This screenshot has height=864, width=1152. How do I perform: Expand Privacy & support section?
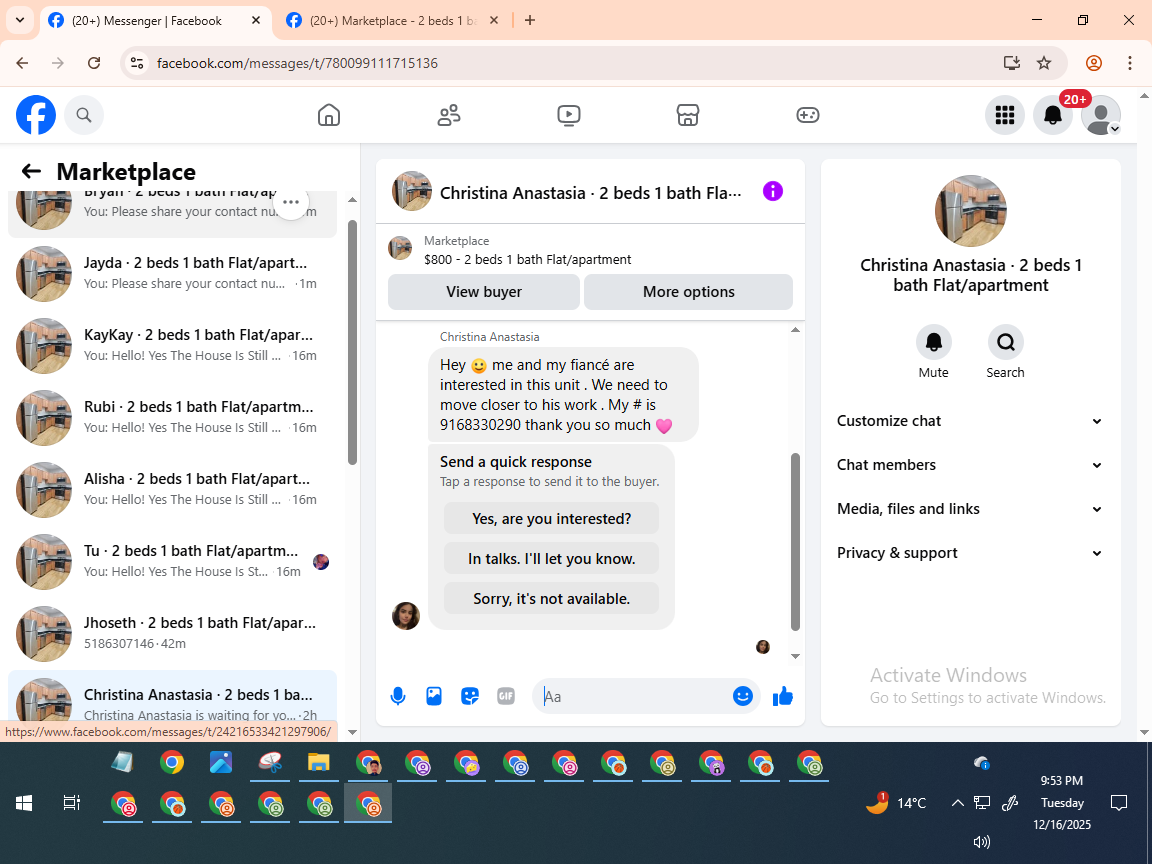coord(971,553)
